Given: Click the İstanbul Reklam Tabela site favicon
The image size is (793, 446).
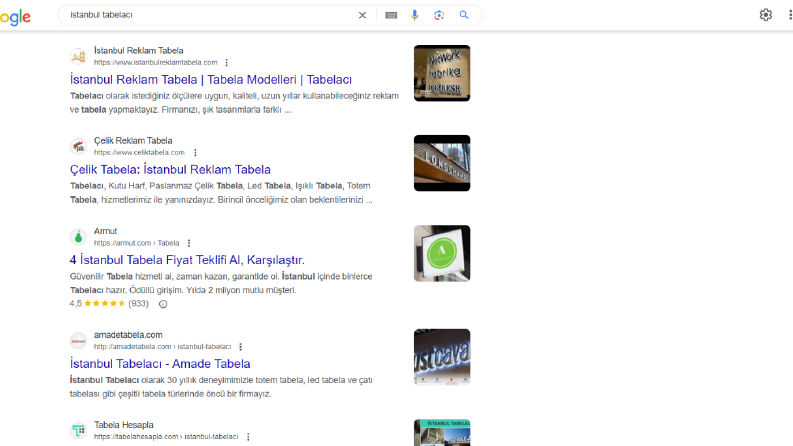Looking at the screenshot, I should coord(78,57).
